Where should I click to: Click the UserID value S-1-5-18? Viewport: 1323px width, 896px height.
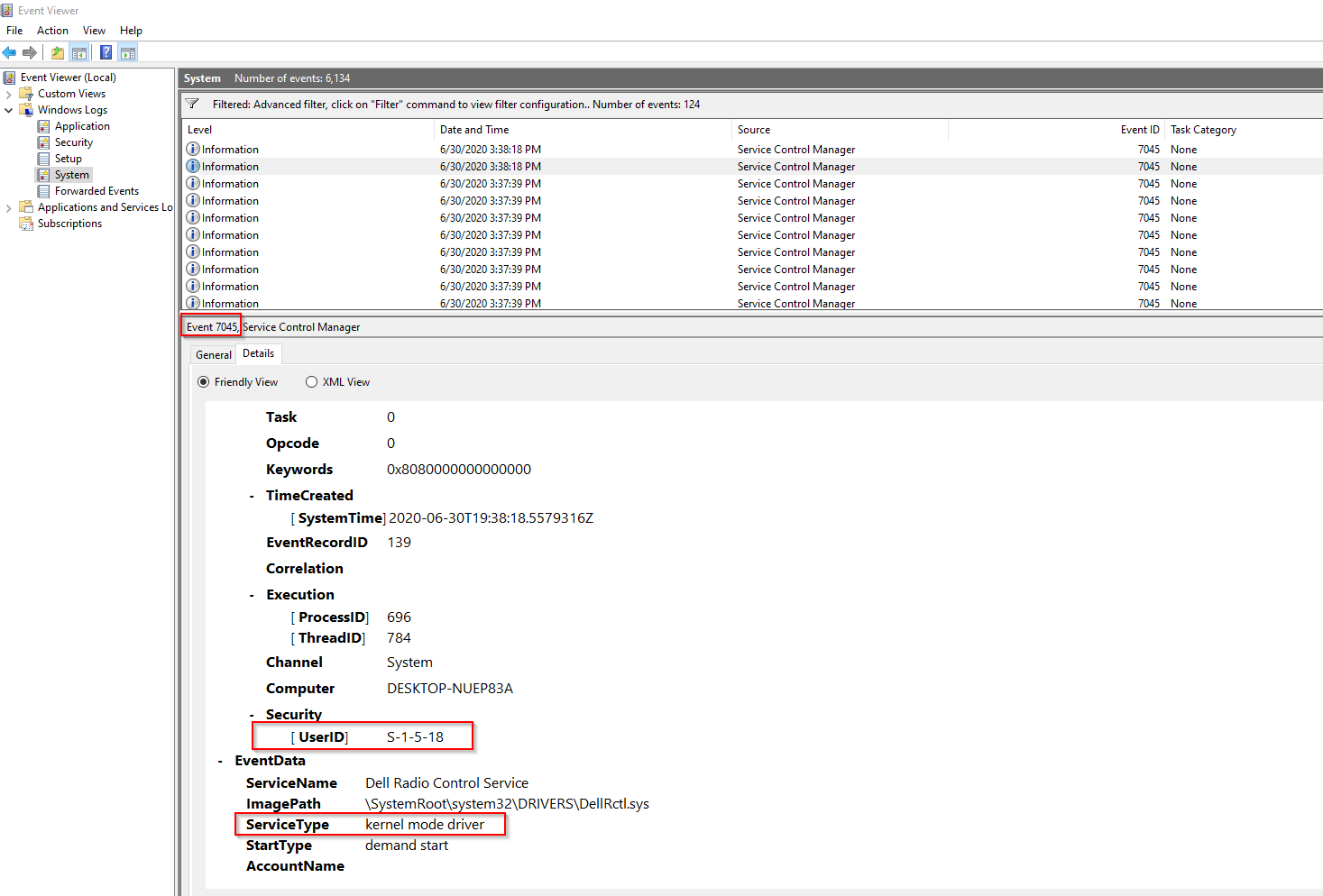point(415,737)
